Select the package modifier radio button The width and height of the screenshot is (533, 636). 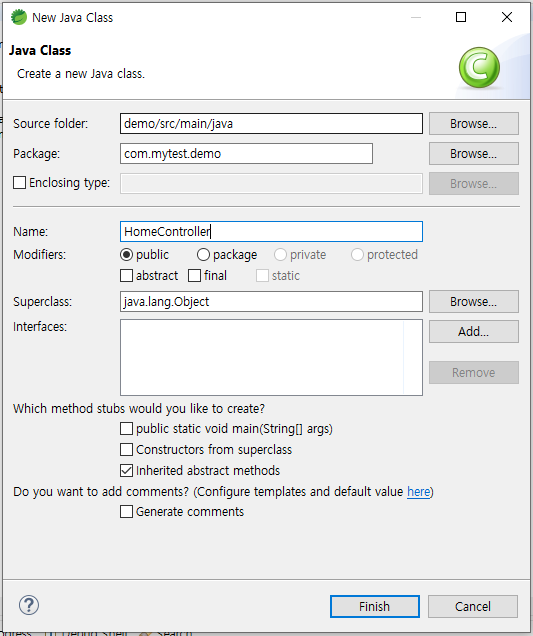(203, 255)
